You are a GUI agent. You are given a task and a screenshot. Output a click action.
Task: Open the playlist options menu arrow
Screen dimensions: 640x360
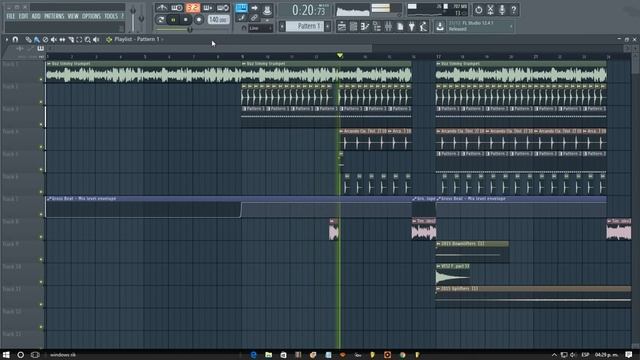click(x=7, y=40)
